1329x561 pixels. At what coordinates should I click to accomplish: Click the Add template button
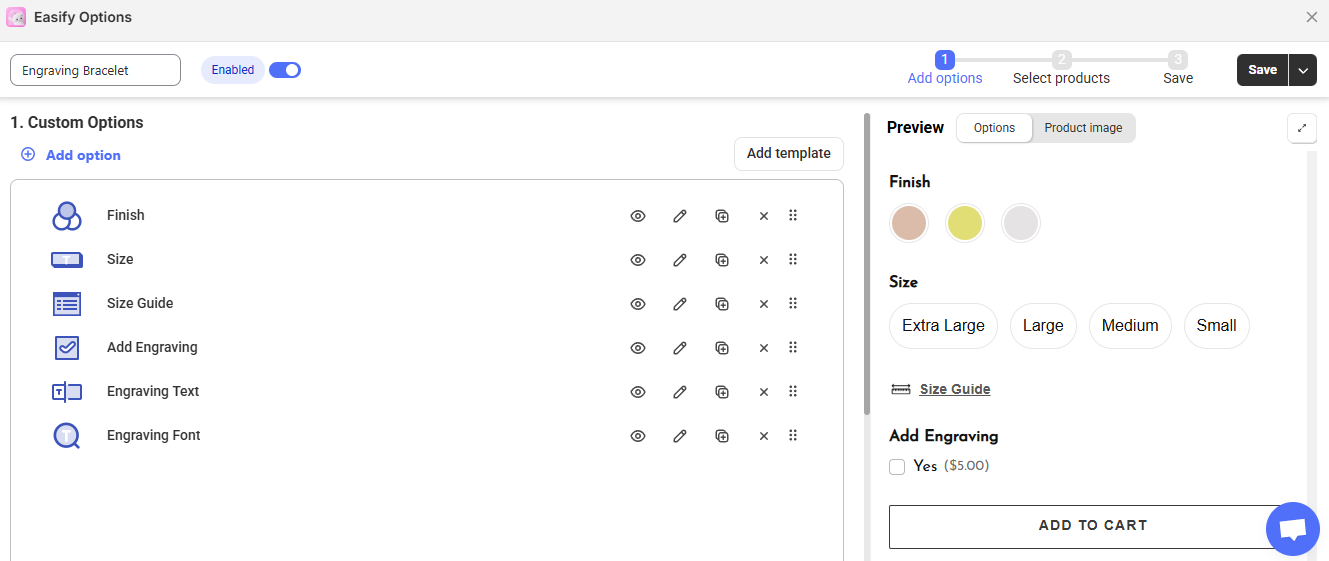(x=788, y=154)
